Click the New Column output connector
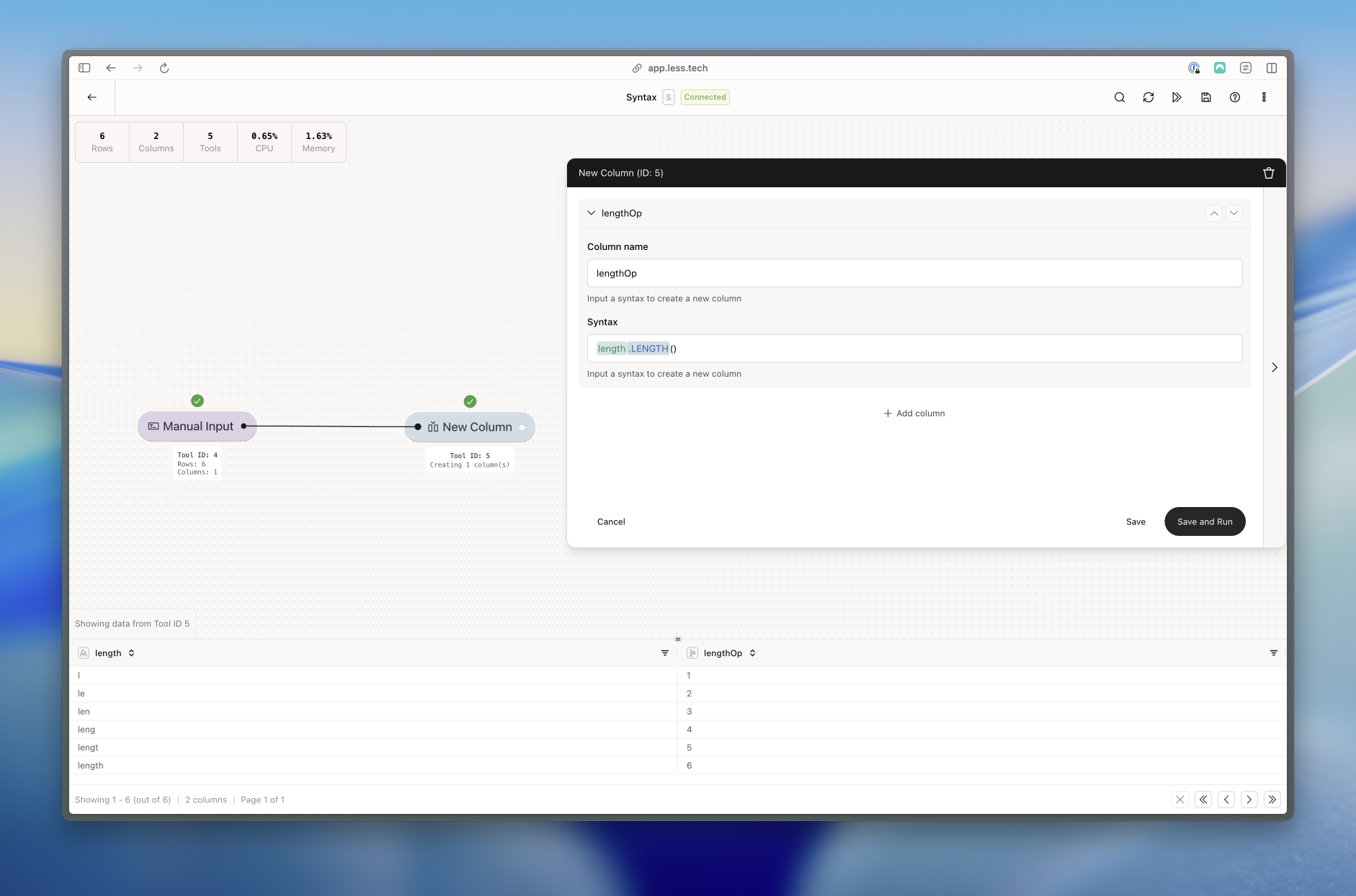Image resolution: width=1356 pixels, height=896 pixels. coord(522,427)
